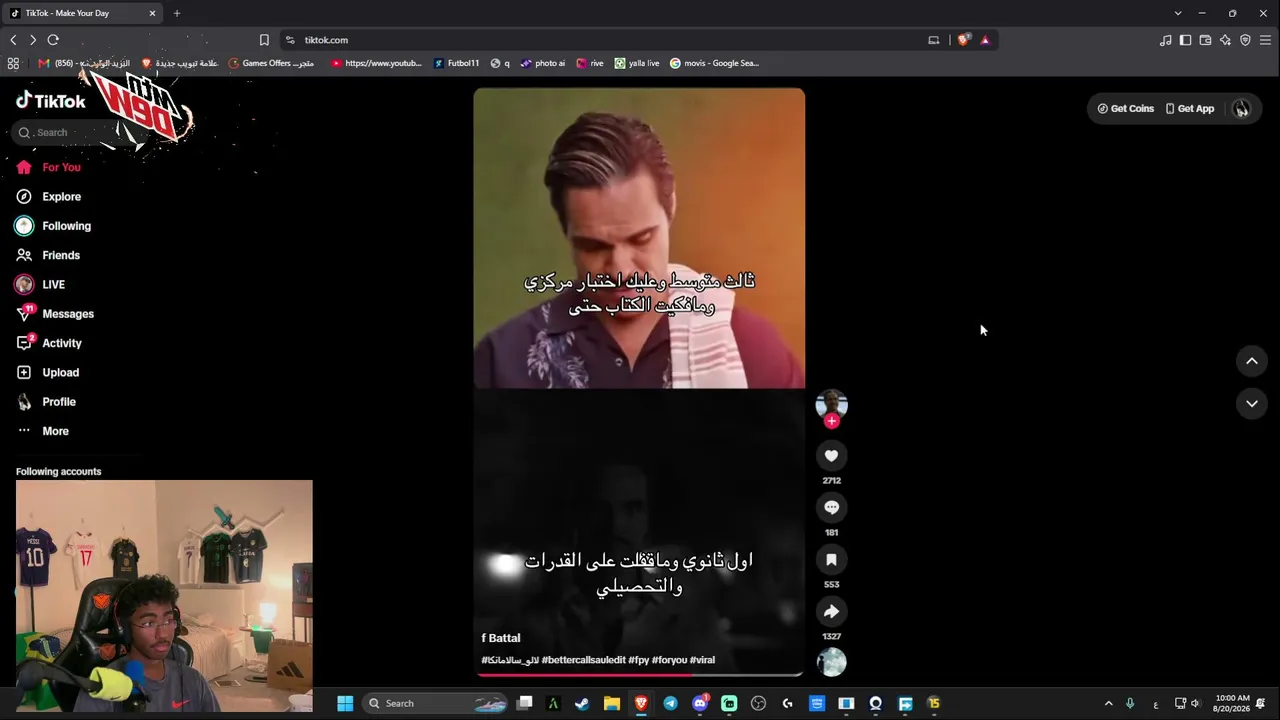Open the Windows Start menu
The image size is (1280, 720).
tap(345, 703)
